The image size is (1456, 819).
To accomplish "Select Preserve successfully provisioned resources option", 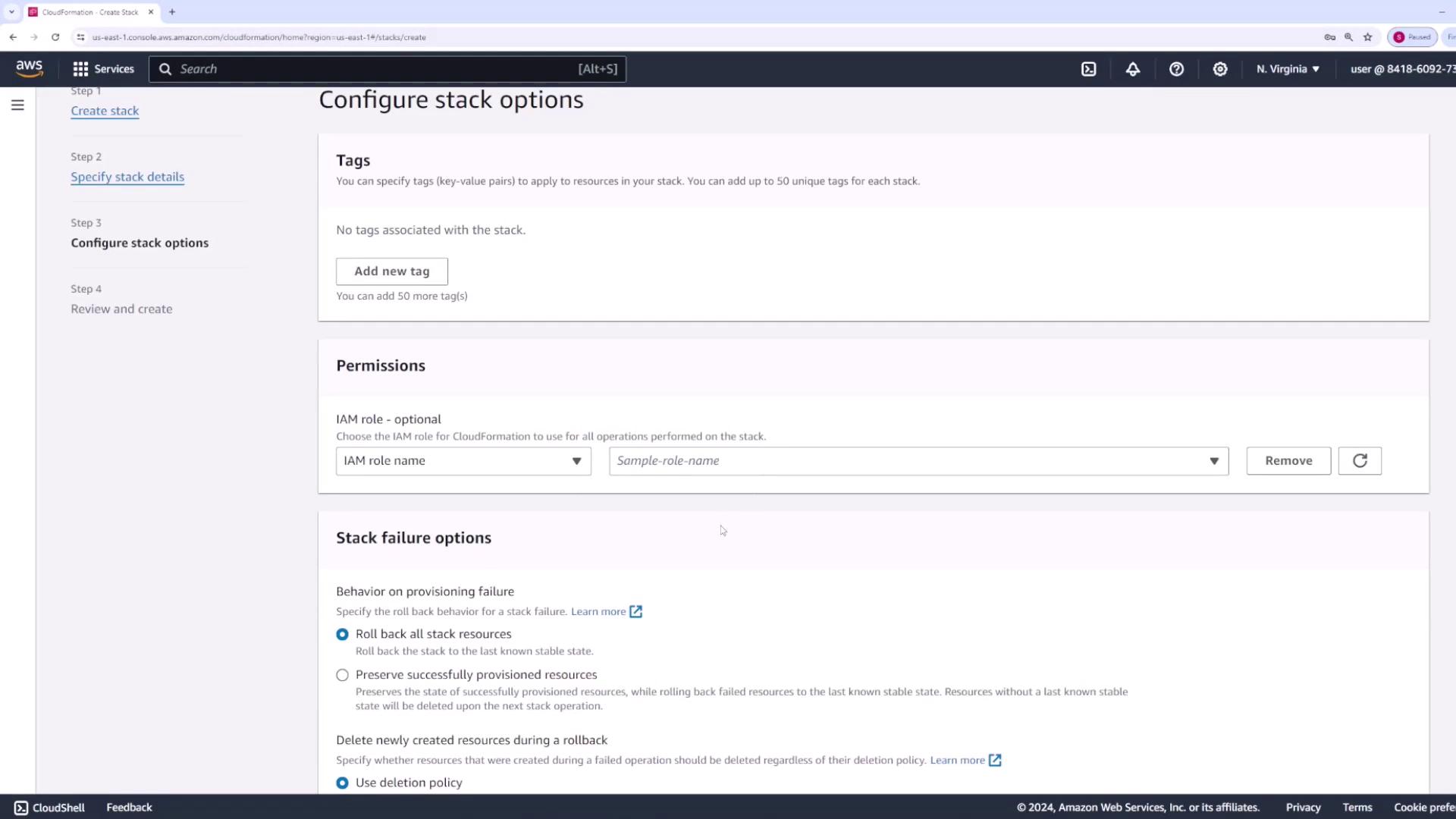I will coord(343,675).
